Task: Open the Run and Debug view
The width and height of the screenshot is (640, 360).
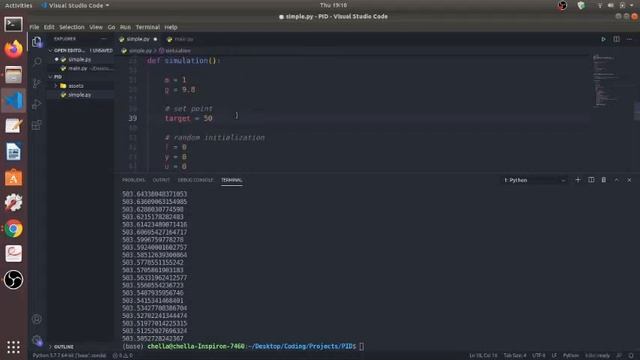Action: point(37,104)
